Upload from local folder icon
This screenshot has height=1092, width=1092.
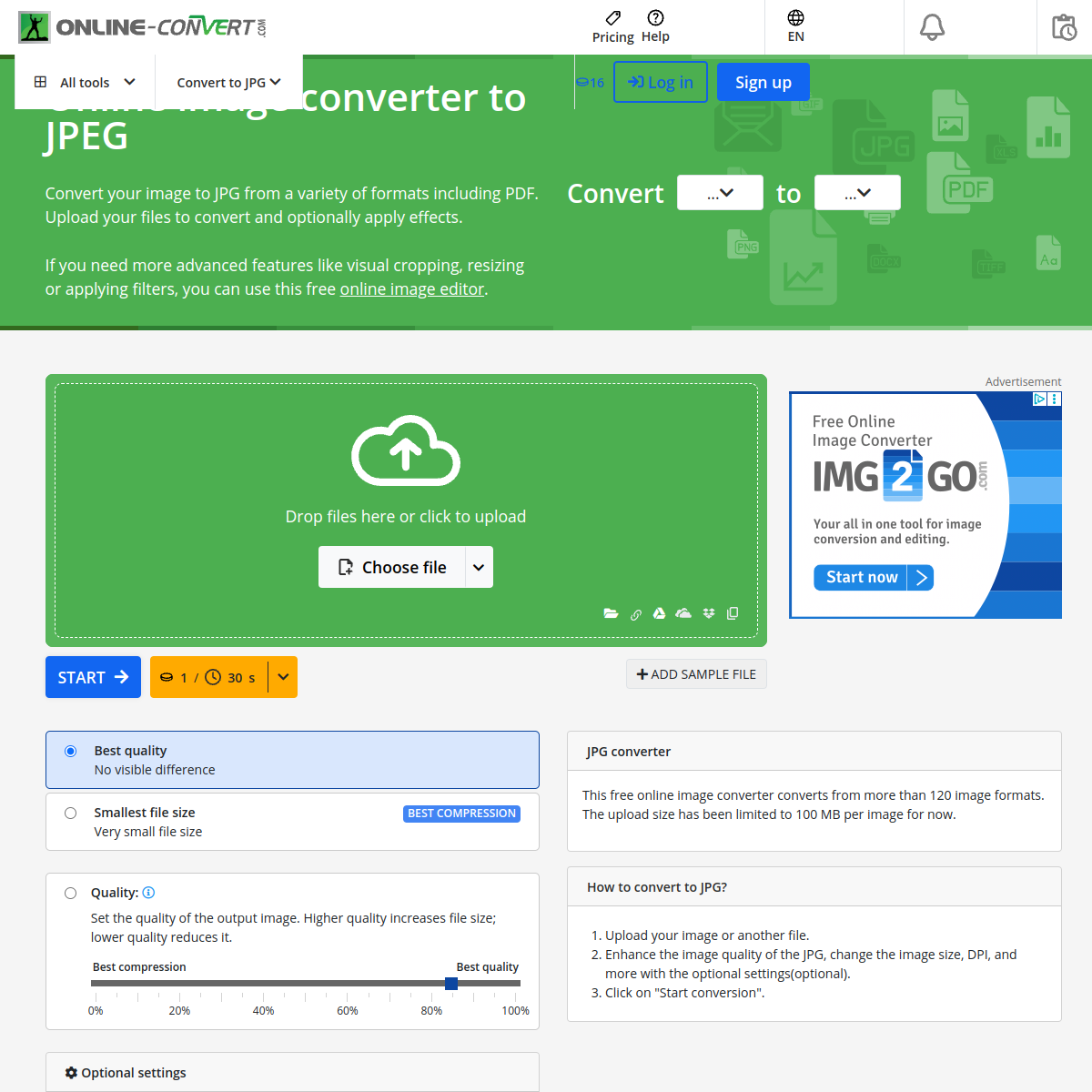[x=611, y=613]
